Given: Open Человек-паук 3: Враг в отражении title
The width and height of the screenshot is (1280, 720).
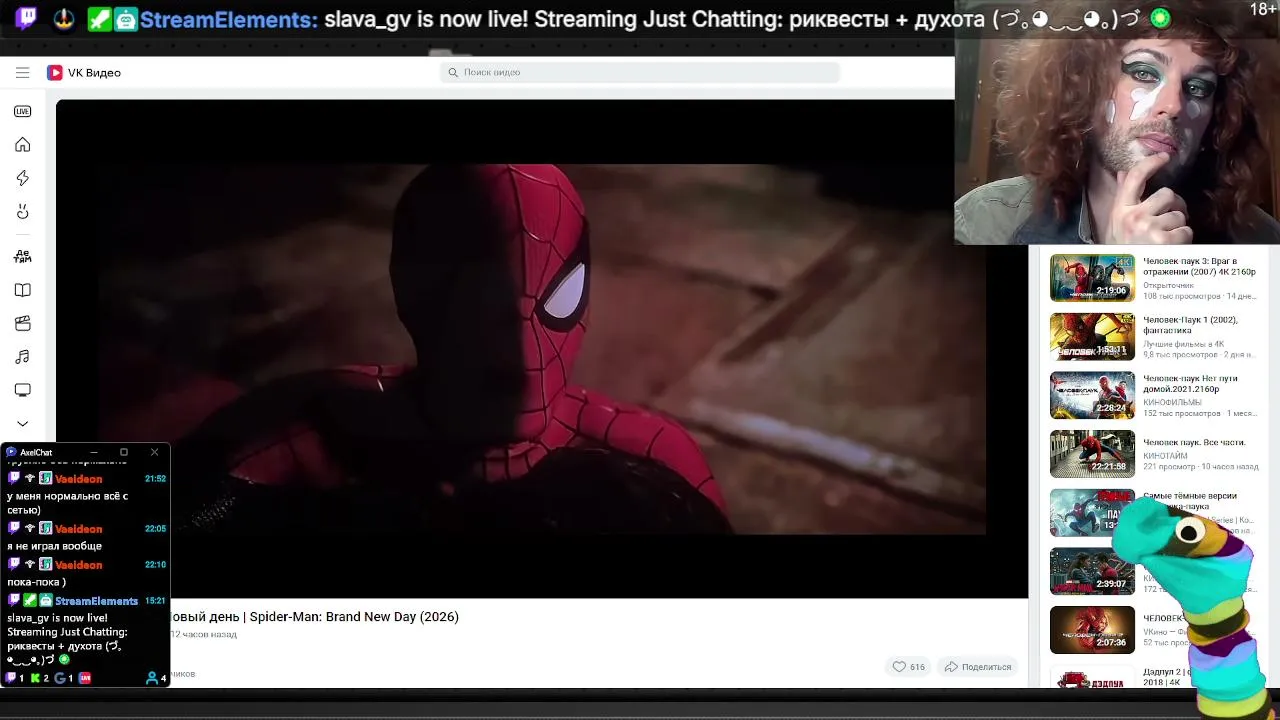Looking at the screenshot, I should 1199,266.
